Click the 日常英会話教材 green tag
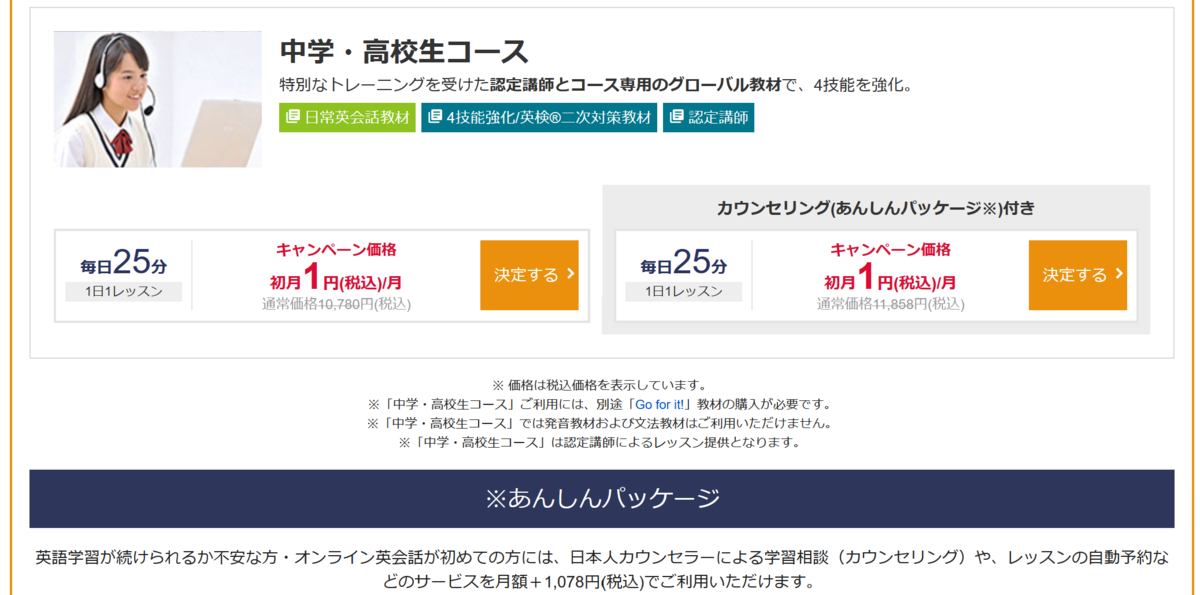Viewport: 1200px width, 595px height. [347, 117]
